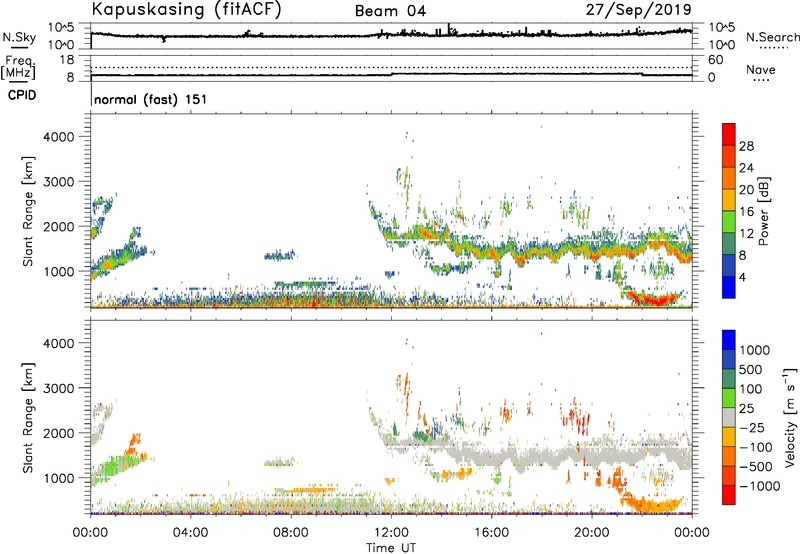The height and width of the screenshot is (554, 800).
Task: Click the red strong echo patch near 22:00 in power panel
Action: point(655,298)
